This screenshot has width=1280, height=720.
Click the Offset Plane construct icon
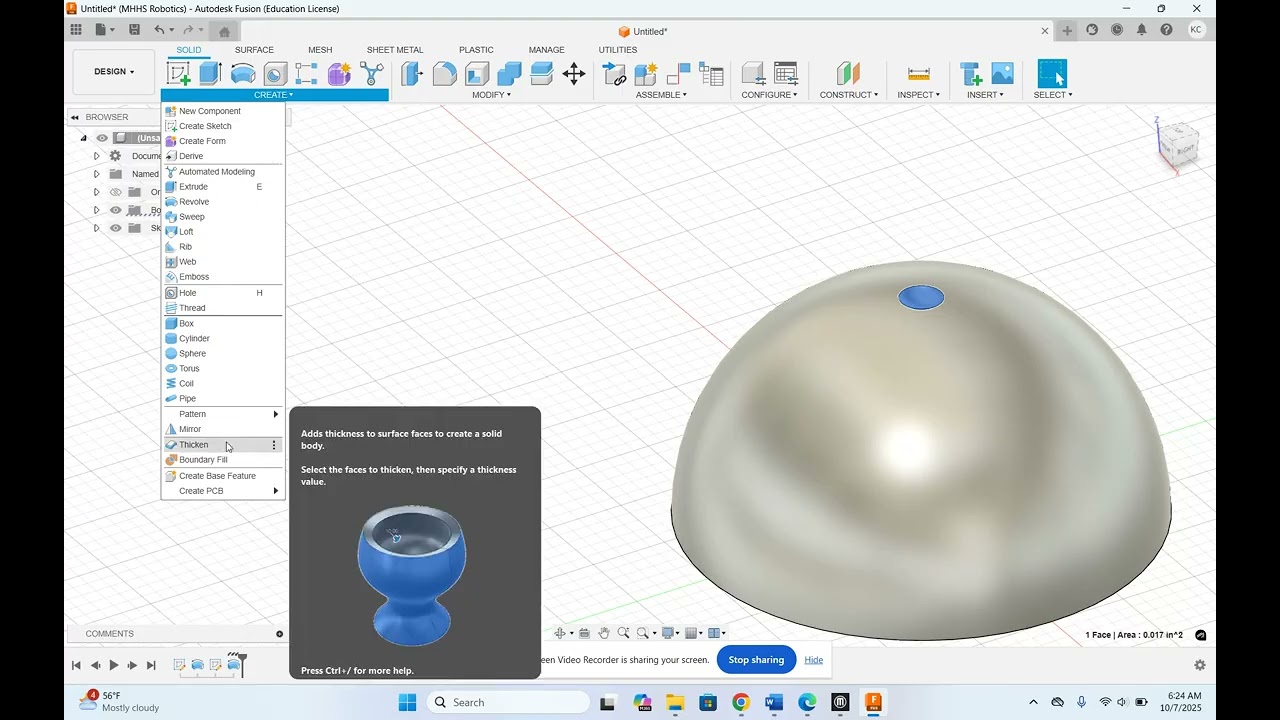point(848,73)
